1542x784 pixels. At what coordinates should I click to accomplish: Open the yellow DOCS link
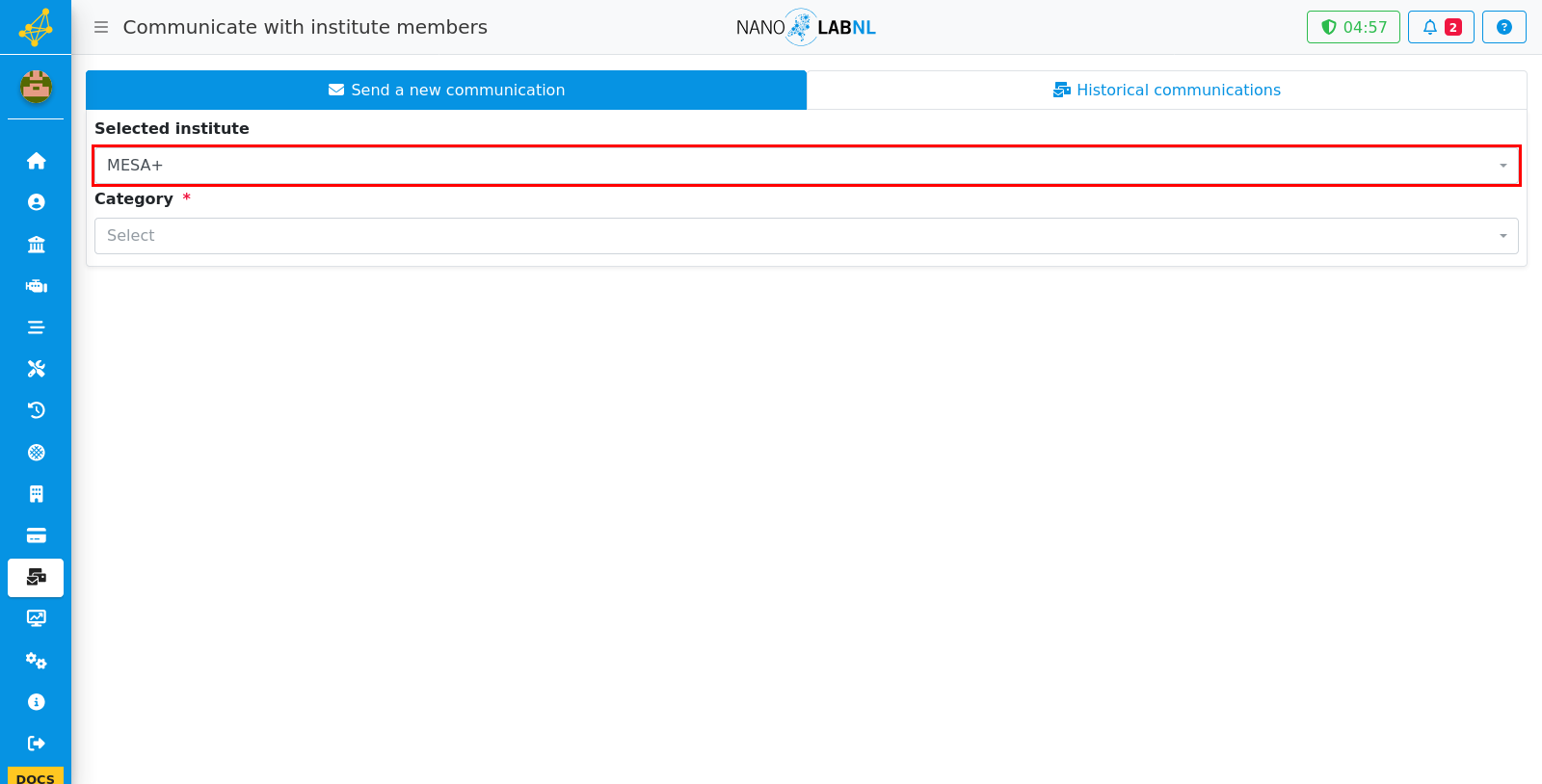coord(36,776)
